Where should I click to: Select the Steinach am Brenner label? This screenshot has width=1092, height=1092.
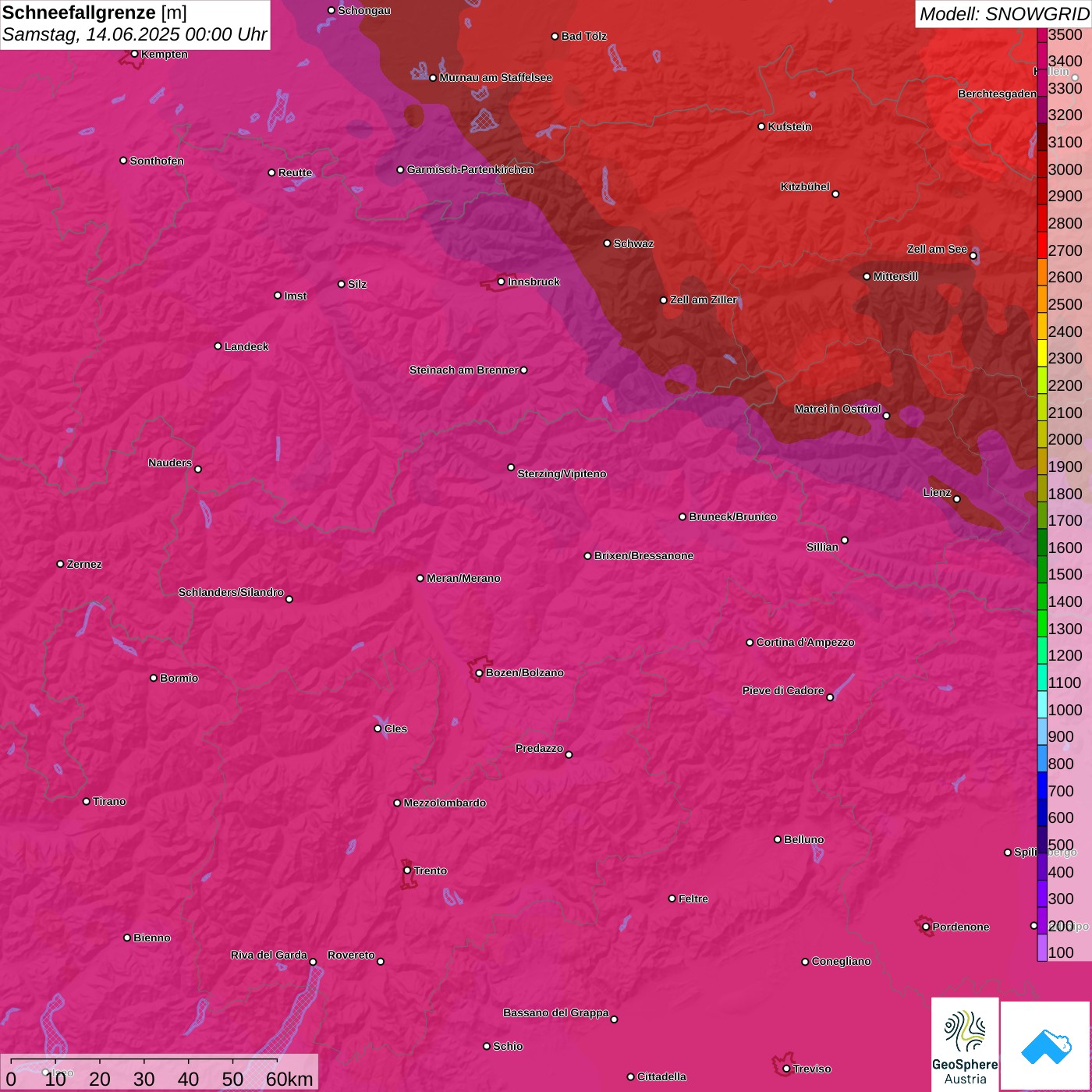coord(463,370)
